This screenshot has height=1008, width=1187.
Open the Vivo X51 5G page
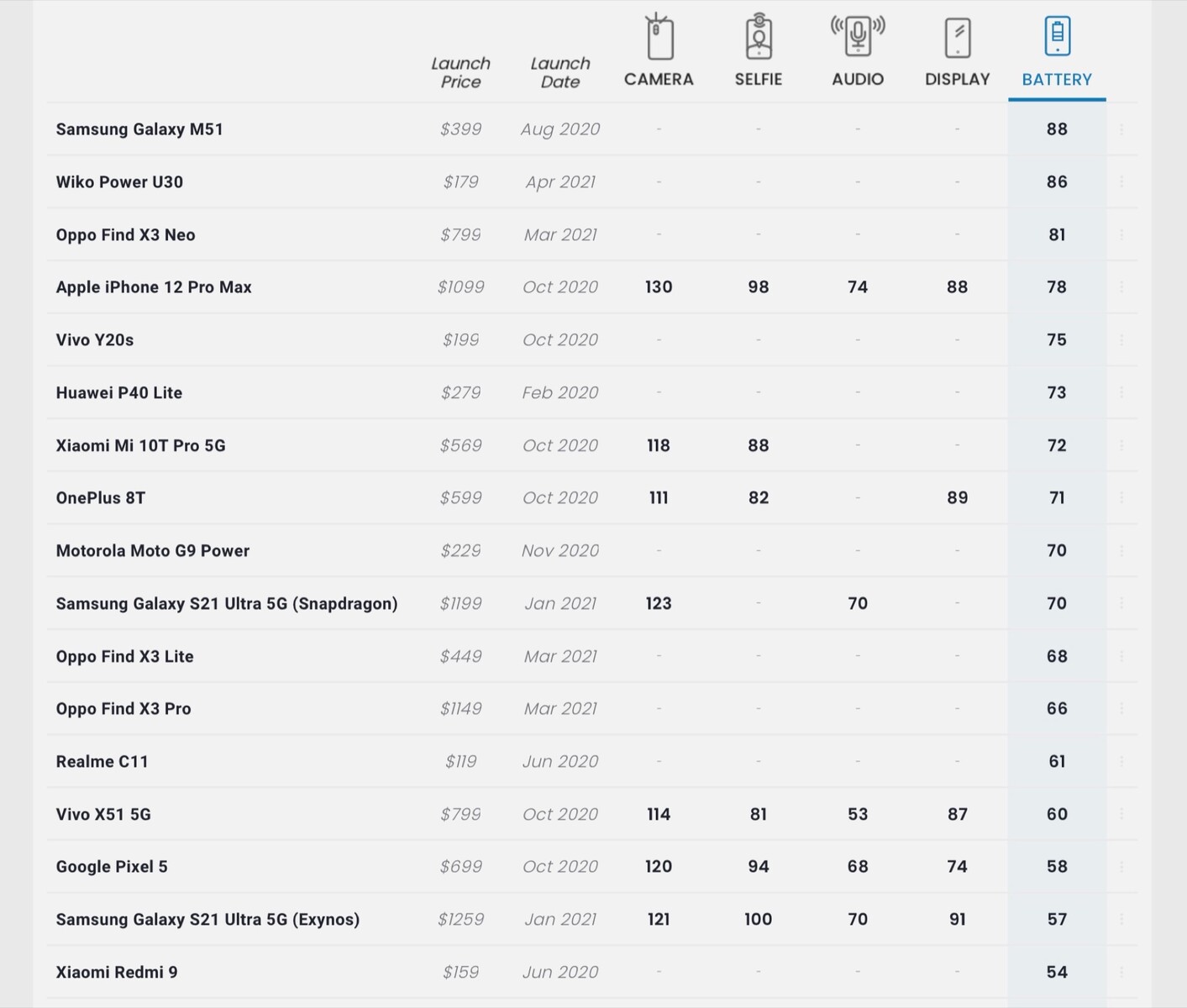coord(103,815)
